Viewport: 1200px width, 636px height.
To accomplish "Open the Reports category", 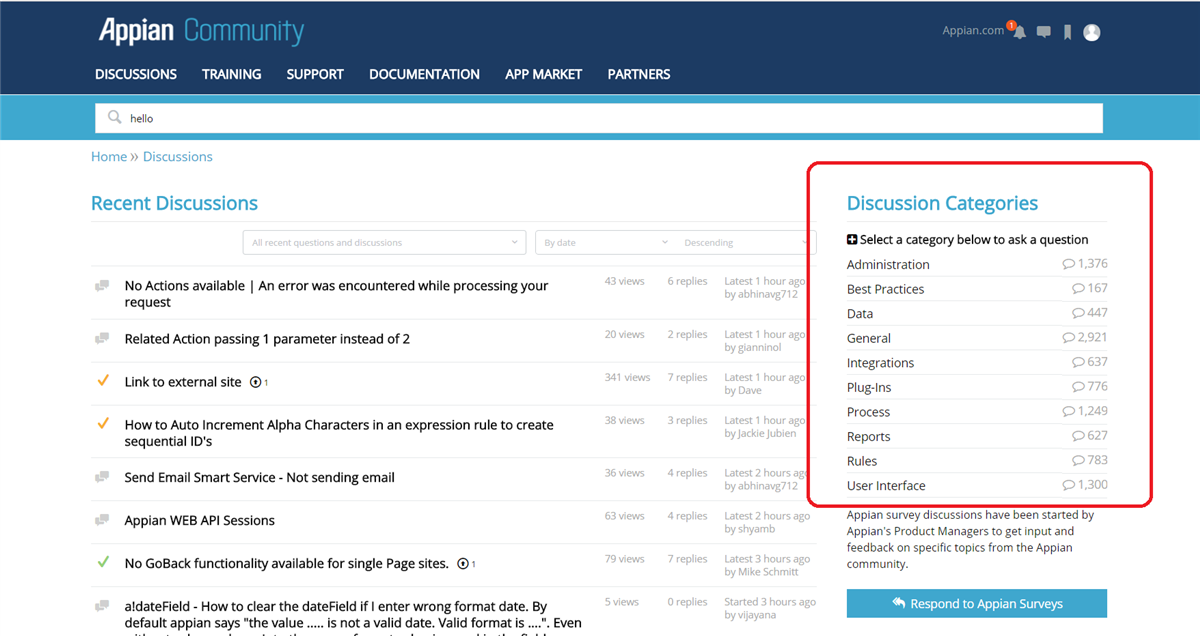I will 868,436.
